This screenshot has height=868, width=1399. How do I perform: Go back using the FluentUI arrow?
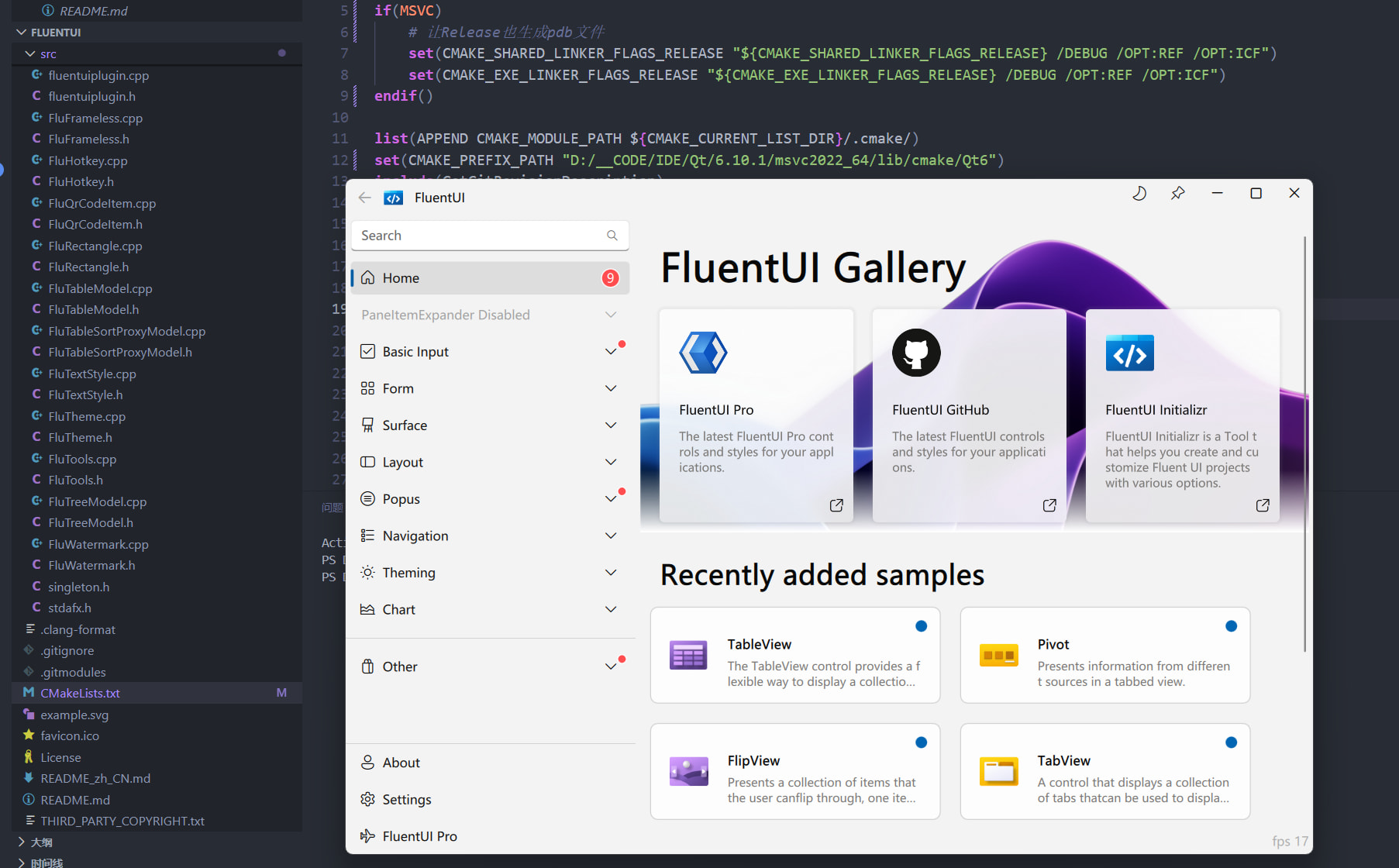365,198
